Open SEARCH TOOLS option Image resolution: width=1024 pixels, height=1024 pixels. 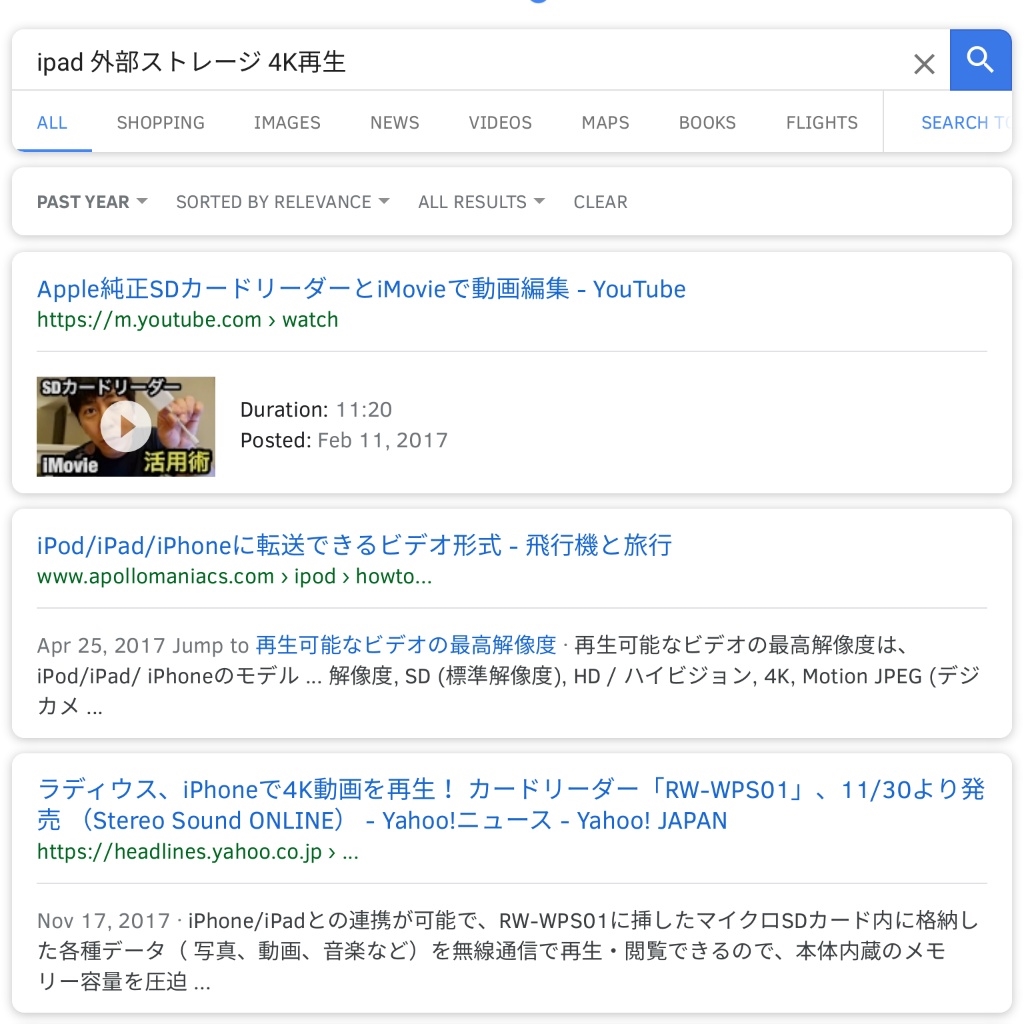pyautogui.click(x=966, y=123)
